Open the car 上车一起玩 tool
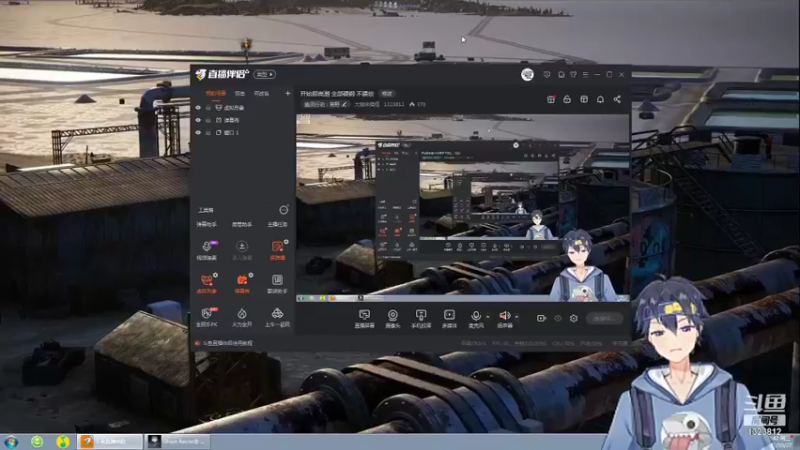 point(277,317)
